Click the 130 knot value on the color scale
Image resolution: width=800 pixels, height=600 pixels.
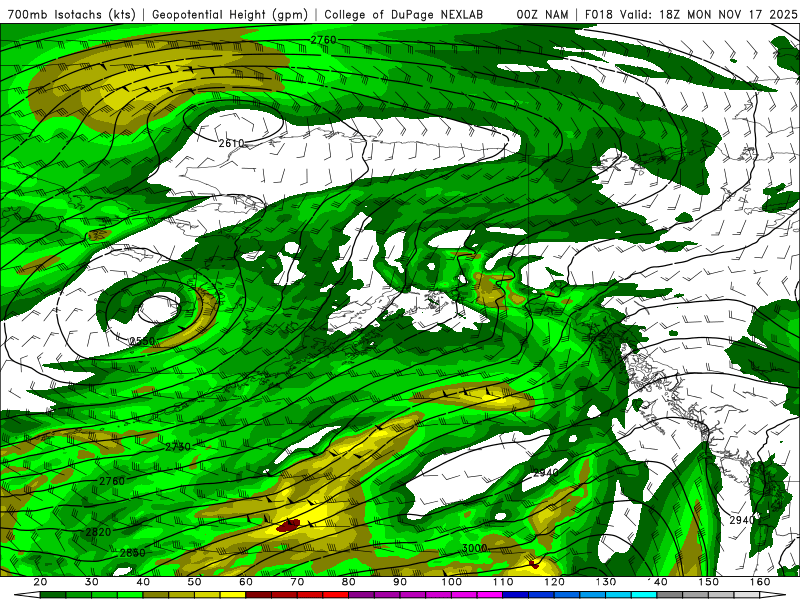(x=606, y=582)
